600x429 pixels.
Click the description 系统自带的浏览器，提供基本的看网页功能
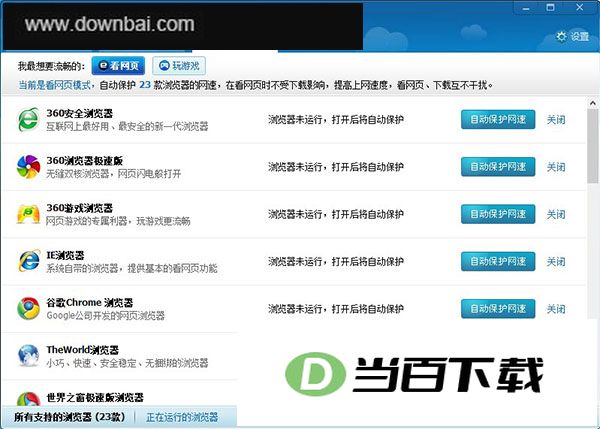pyautogui.click(x=132, y=268)
